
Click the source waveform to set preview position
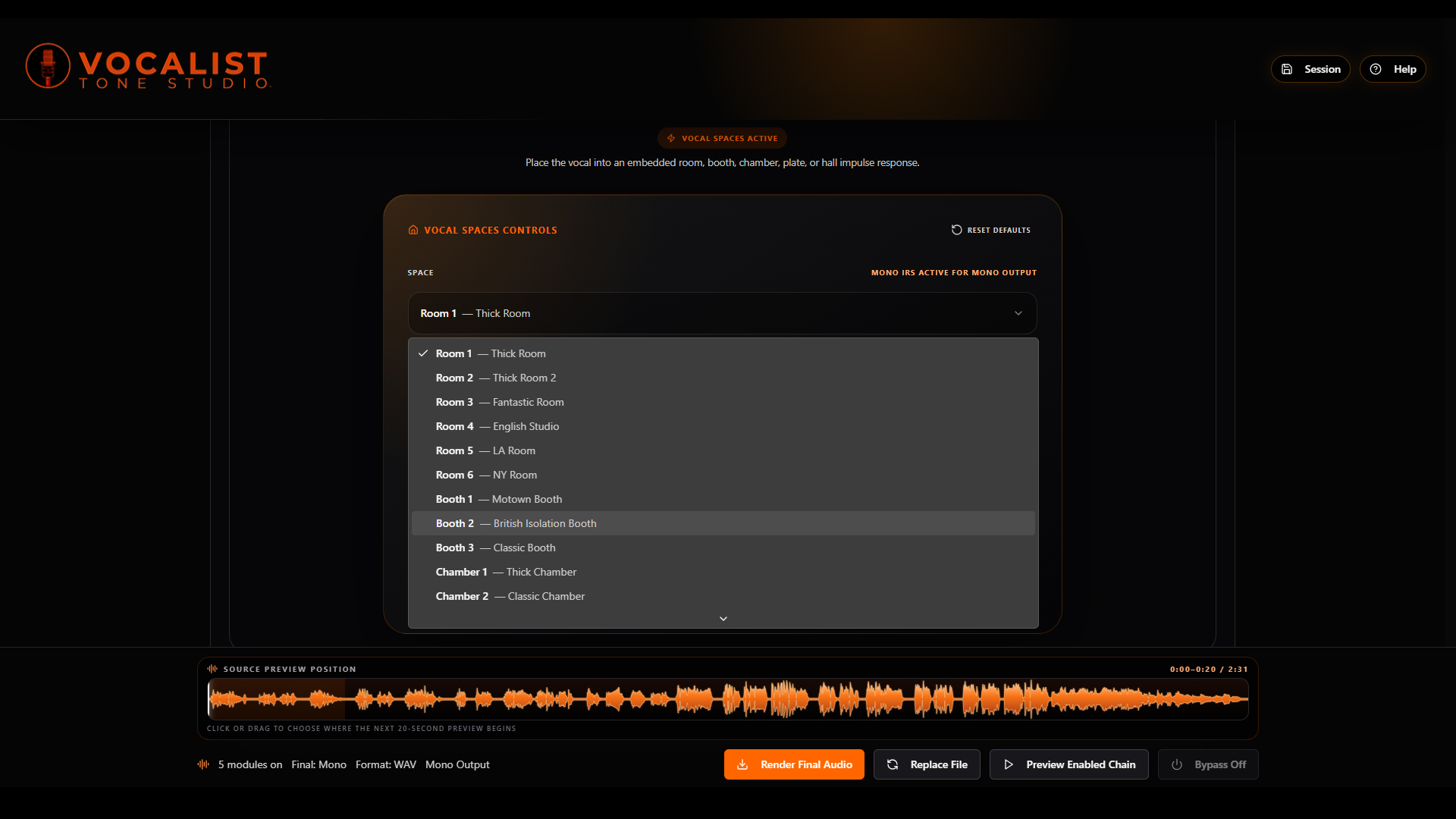pyautogui.click(x=728, y=699)
